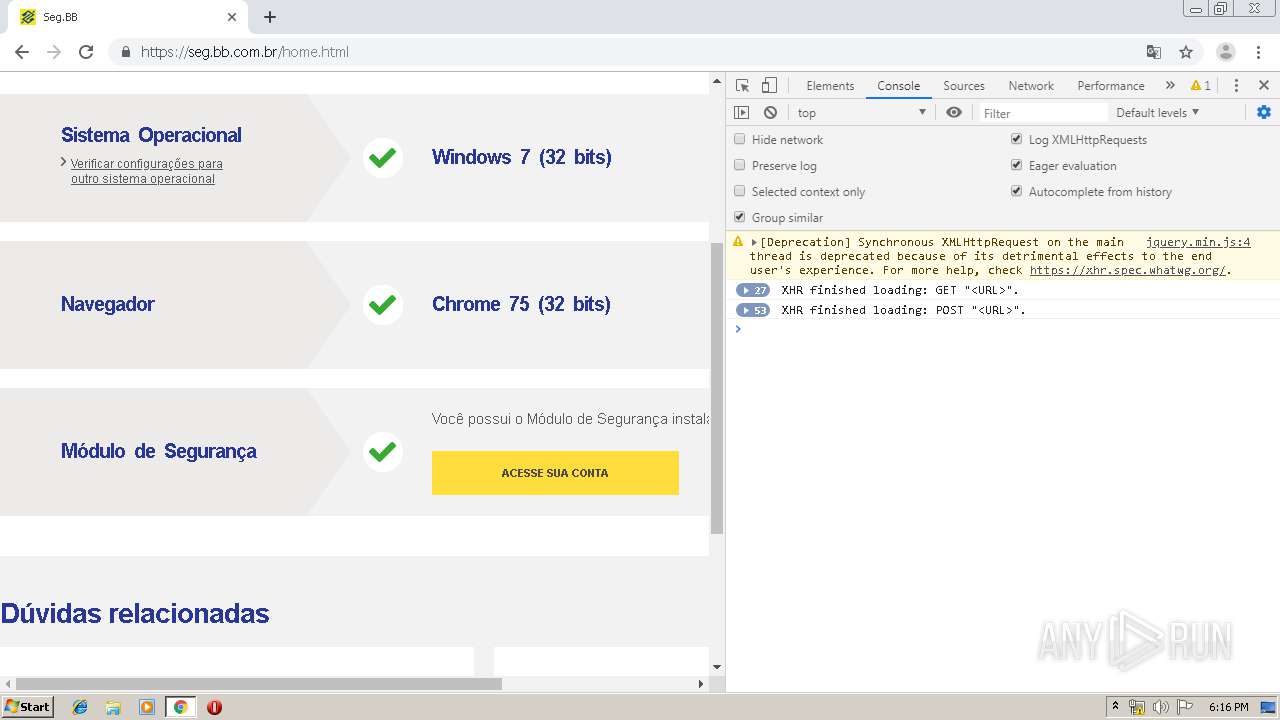Click the page scroll down arrow
This screenshot has width=1280, height=720.
(x=716, y=667)
